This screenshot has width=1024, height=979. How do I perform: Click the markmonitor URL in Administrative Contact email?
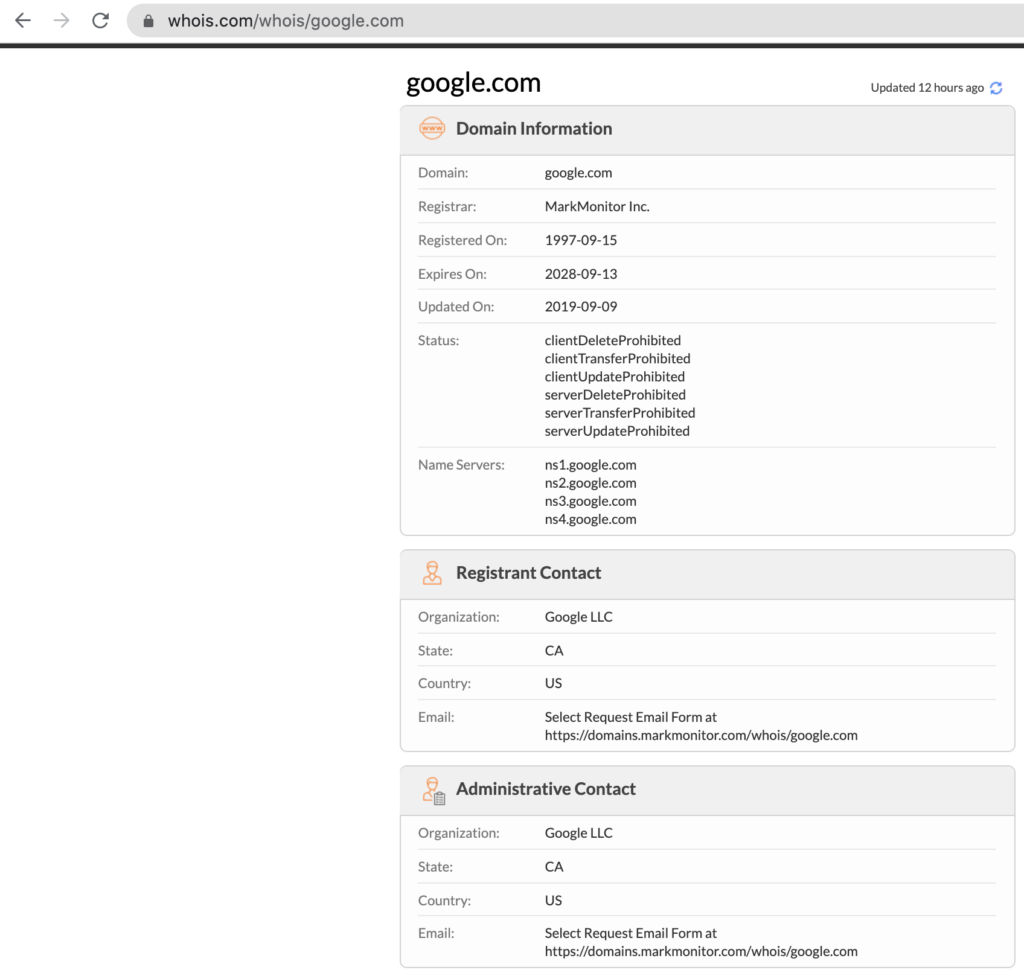pyautogui.click(x=701, y=952)
